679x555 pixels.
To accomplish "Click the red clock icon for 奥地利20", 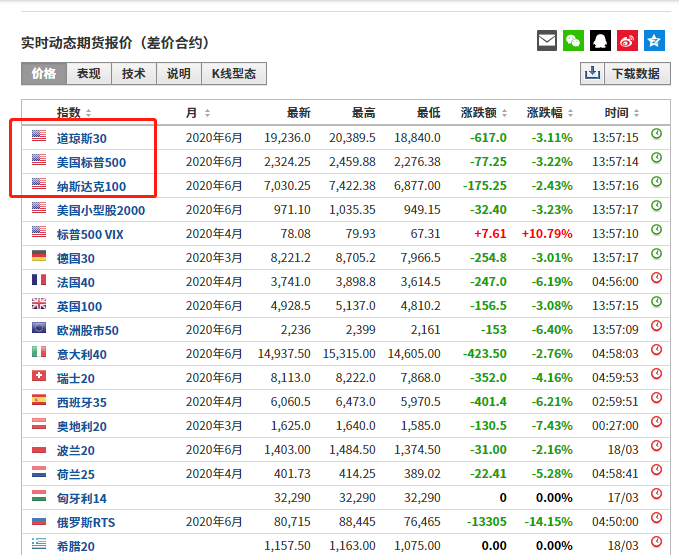I will [656, 422].
